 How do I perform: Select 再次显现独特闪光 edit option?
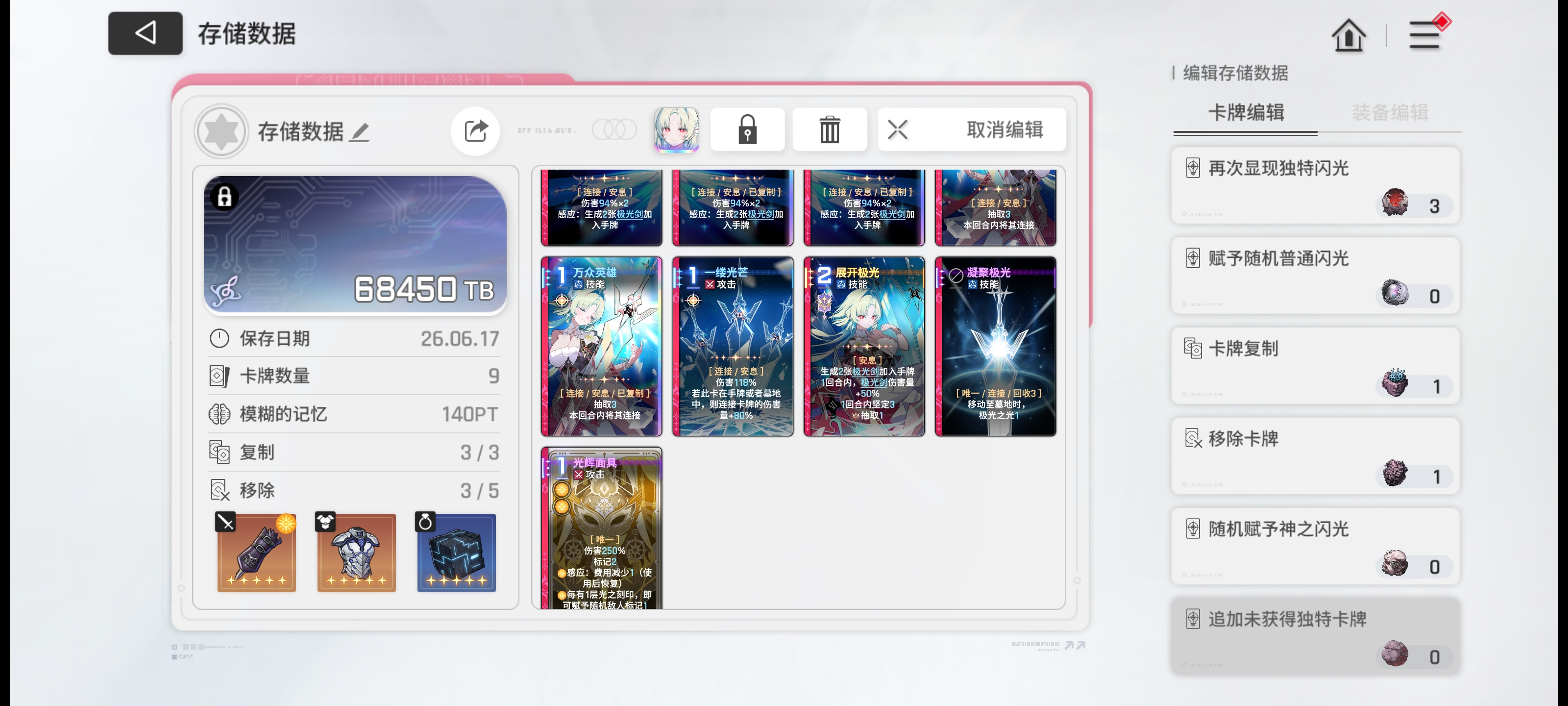[x=1315, y=185]
